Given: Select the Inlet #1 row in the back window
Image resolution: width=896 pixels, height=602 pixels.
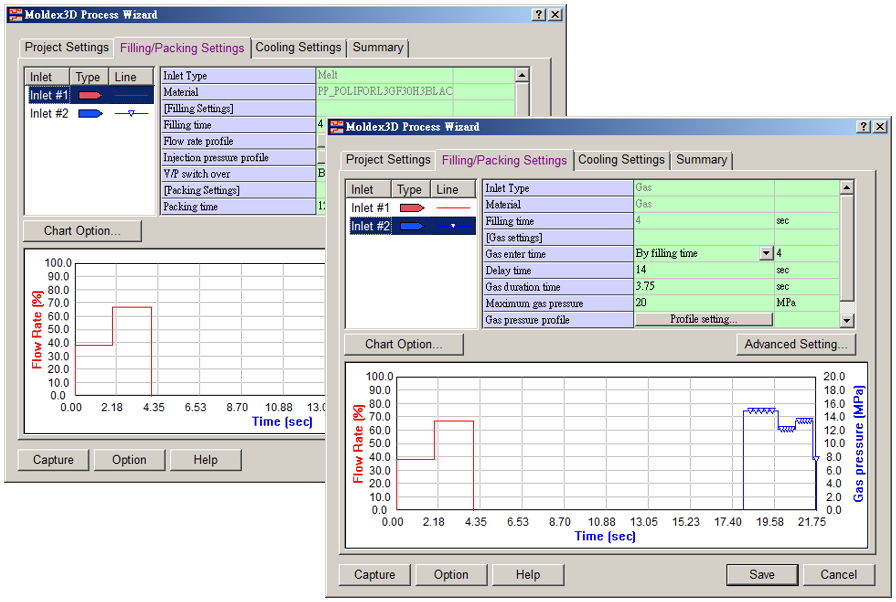Looking at the screenshot, I should tap(90, 95).
